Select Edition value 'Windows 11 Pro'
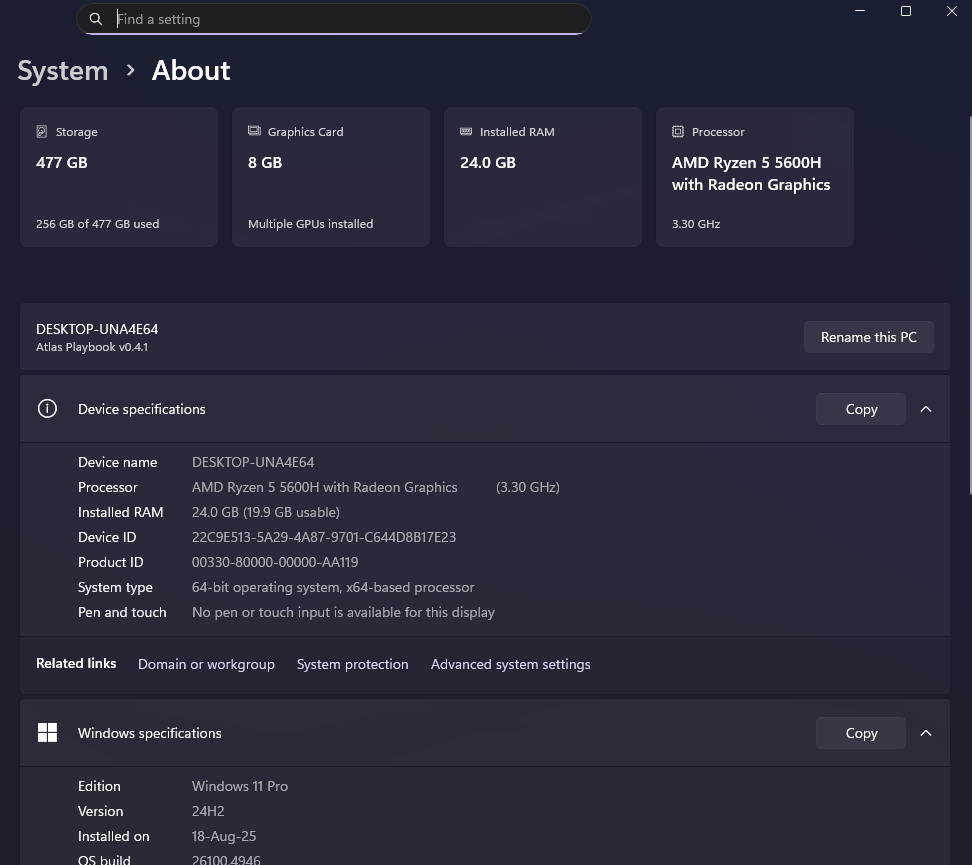 coord(240,786)
